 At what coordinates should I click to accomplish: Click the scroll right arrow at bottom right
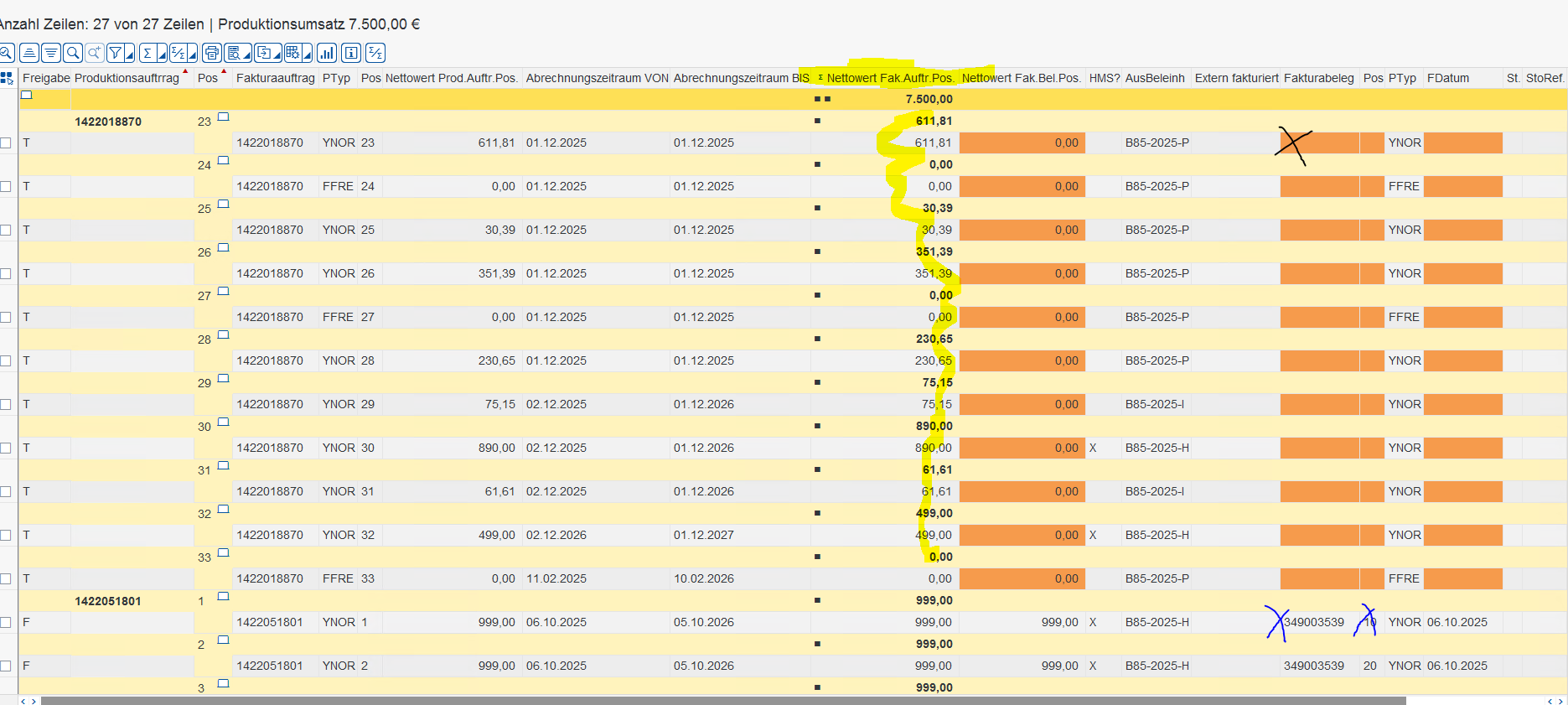pos(1560,701)
